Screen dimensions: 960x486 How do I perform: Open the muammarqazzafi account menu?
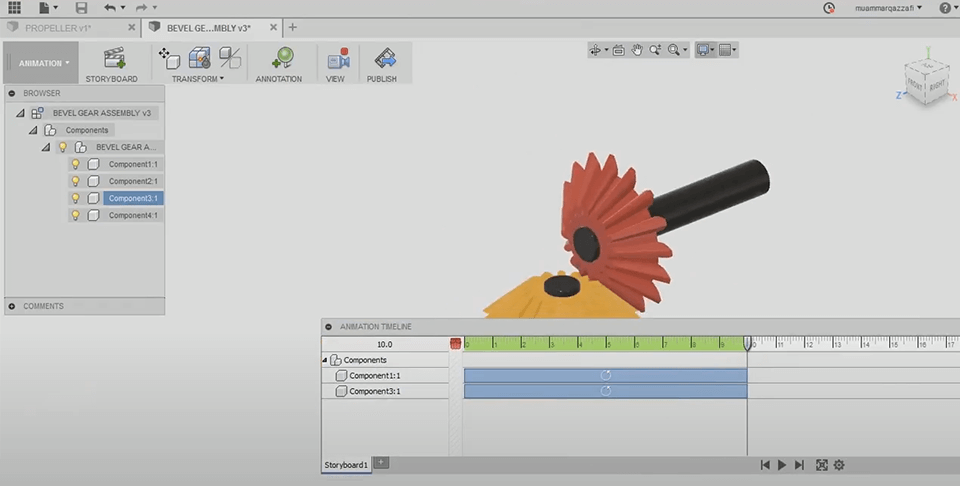point(888,8)
